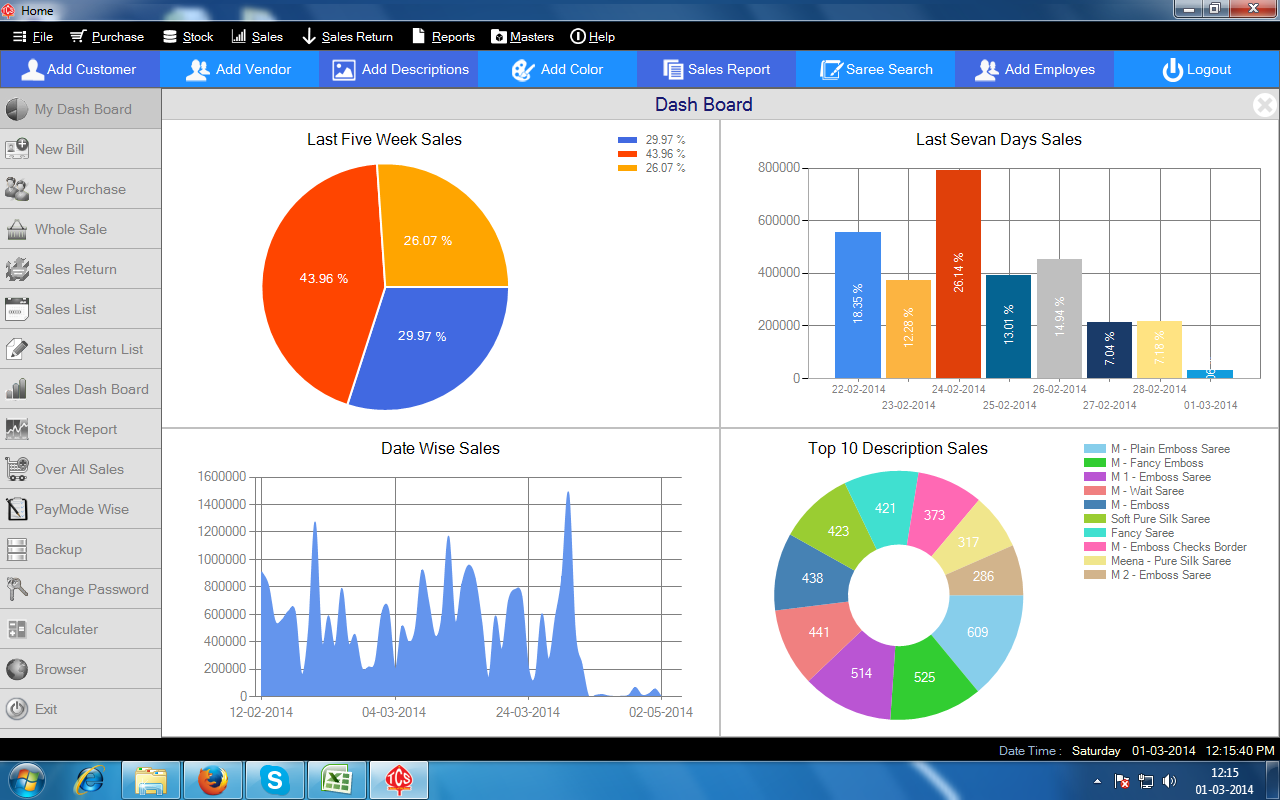Open the Whole Sale basket icon

(17, 229)
